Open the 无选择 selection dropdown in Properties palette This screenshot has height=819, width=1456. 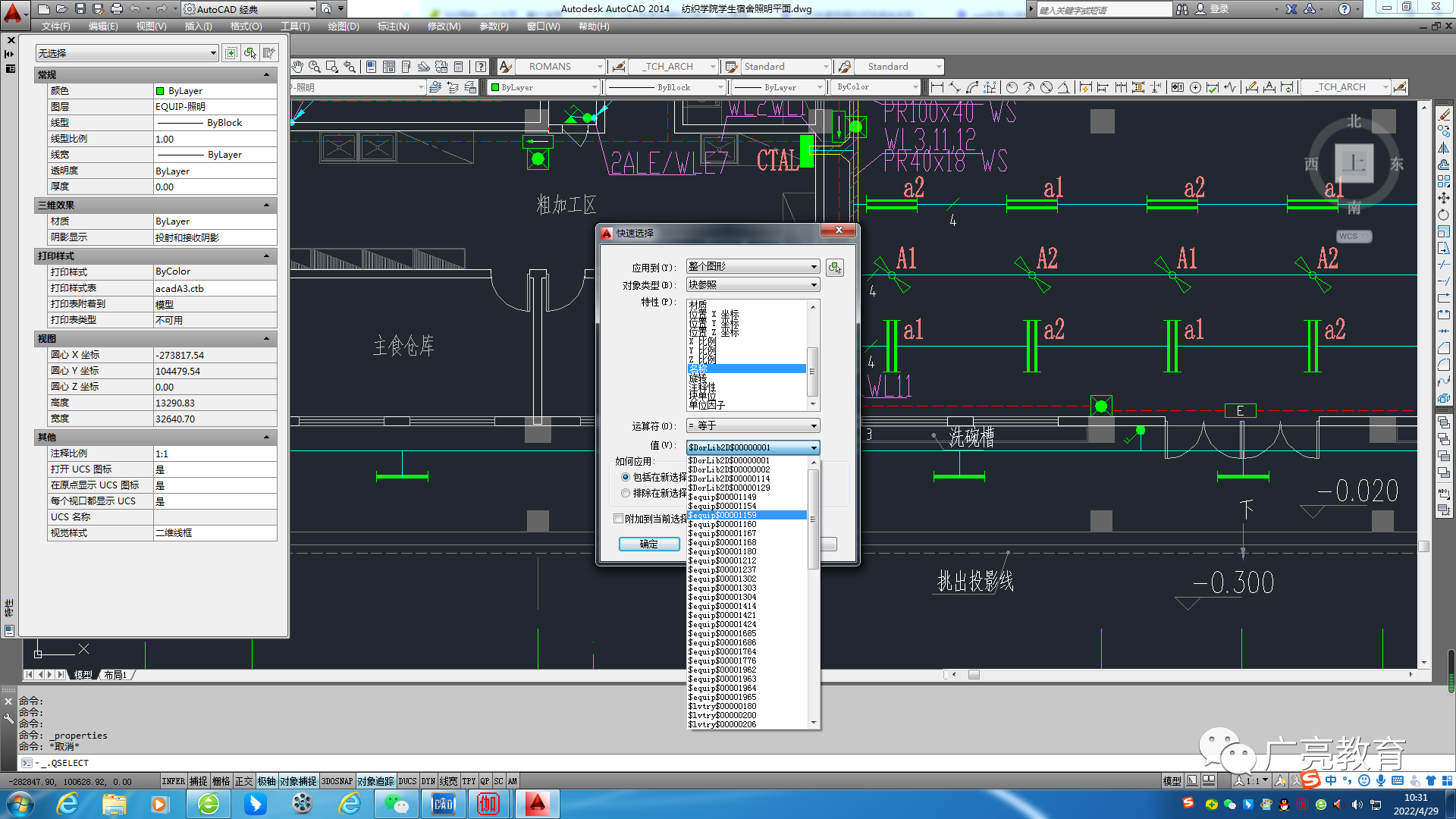(x=127, y=53)
